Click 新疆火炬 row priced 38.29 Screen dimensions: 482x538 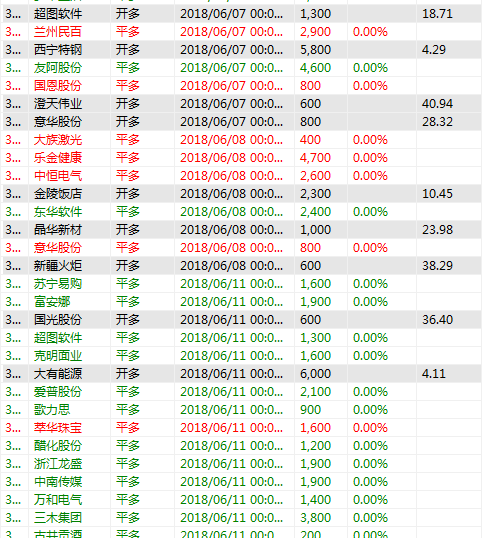[241, 266]
